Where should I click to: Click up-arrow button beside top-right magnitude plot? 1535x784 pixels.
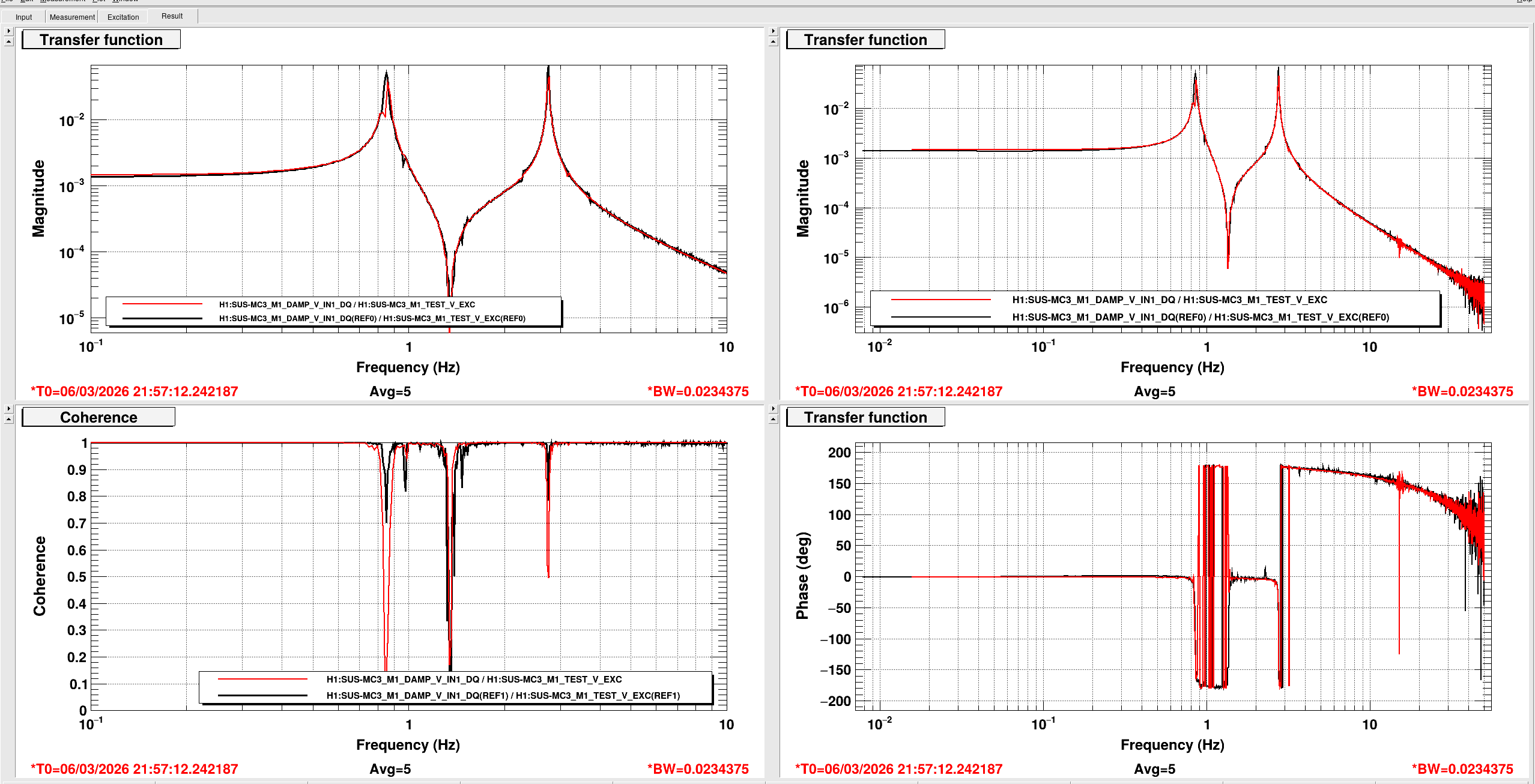click(x=773, y=41)
